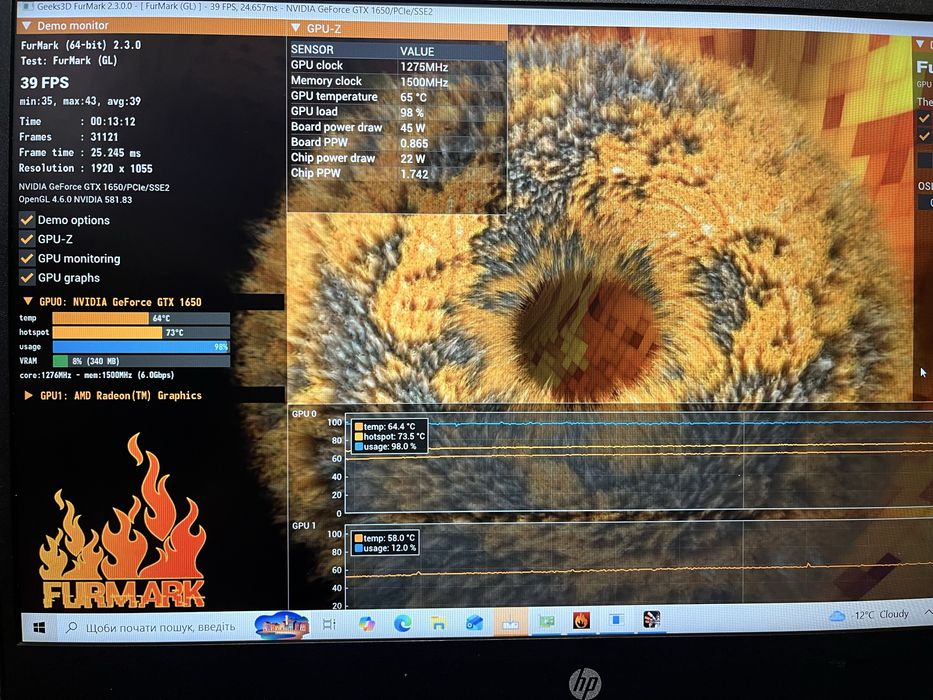Click the Test: FurMark (GL) line
The height and width of the screenshot is (700, 933).
[69, 61]
